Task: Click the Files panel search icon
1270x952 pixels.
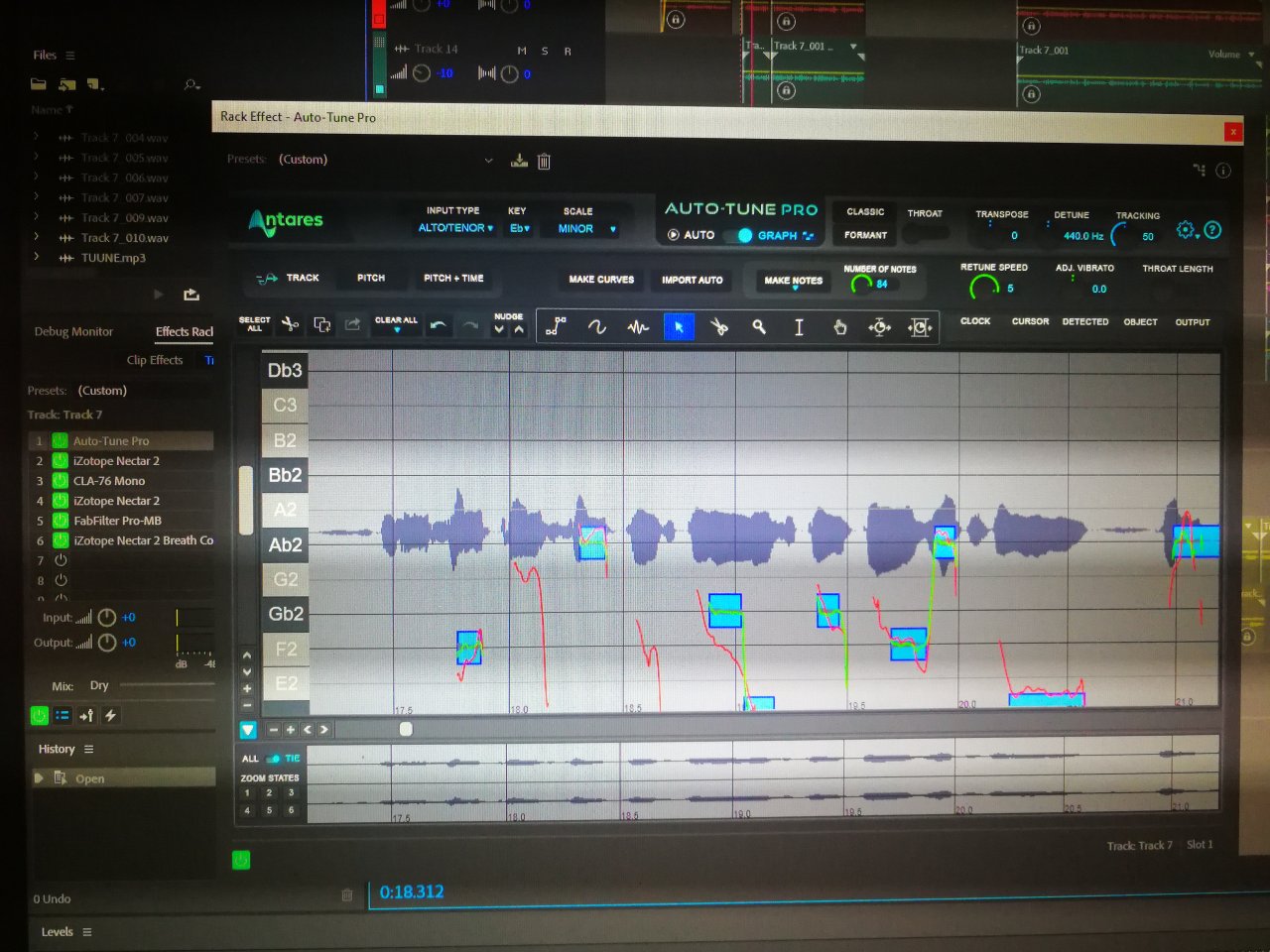Action: pyautogui.click(x=191, y=85)
